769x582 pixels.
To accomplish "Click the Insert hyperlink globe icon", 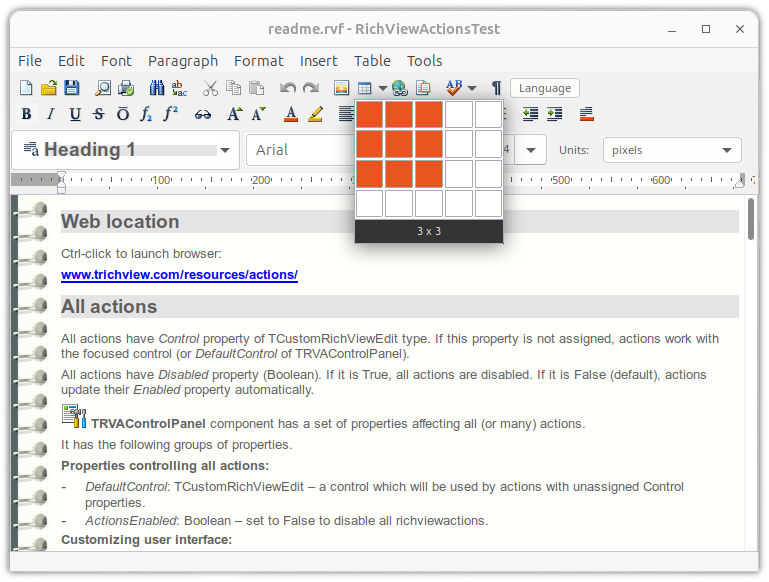I will [400, 88].
